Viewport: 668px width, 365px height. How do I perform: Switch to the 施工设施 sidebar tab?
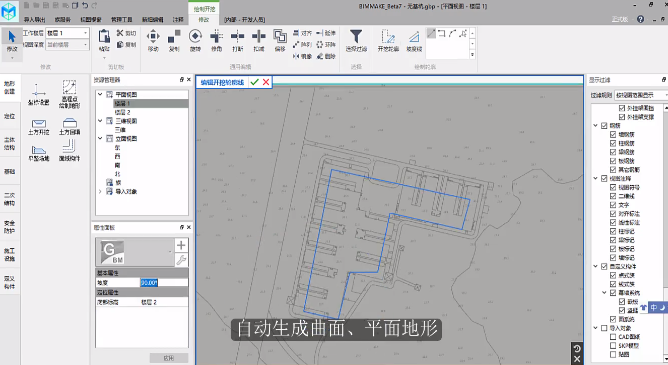click(x=9, y=255)
